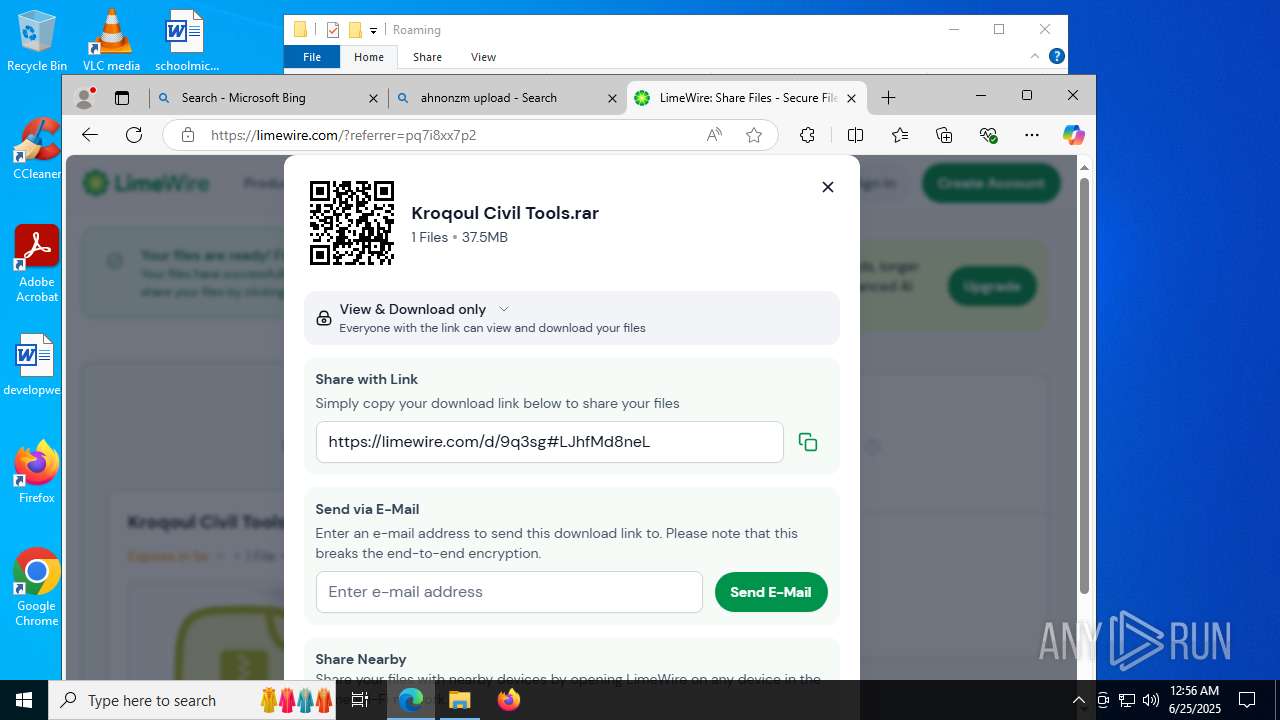Open developwe Word document on desktop
The image size is (1280, 720).
[34, 365]
